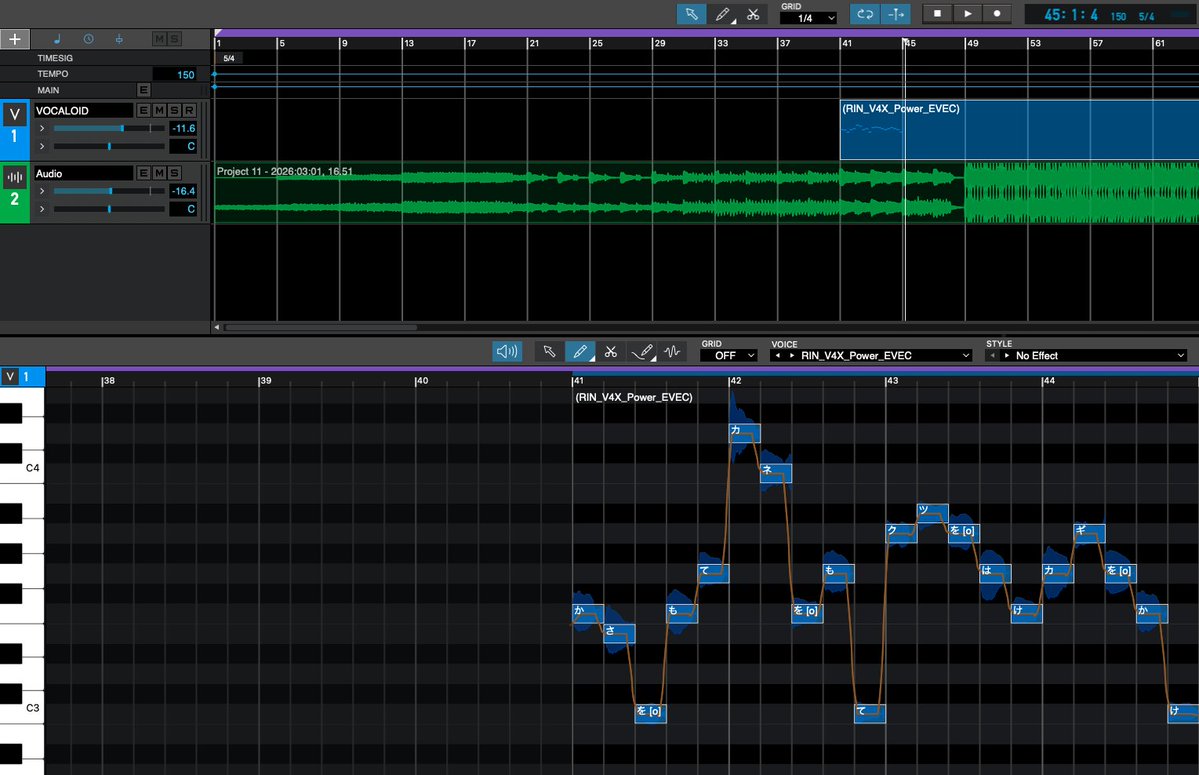Arm record R on VOCALOID track
Viewport: 1199px width, 775px height.
point(190,111)
